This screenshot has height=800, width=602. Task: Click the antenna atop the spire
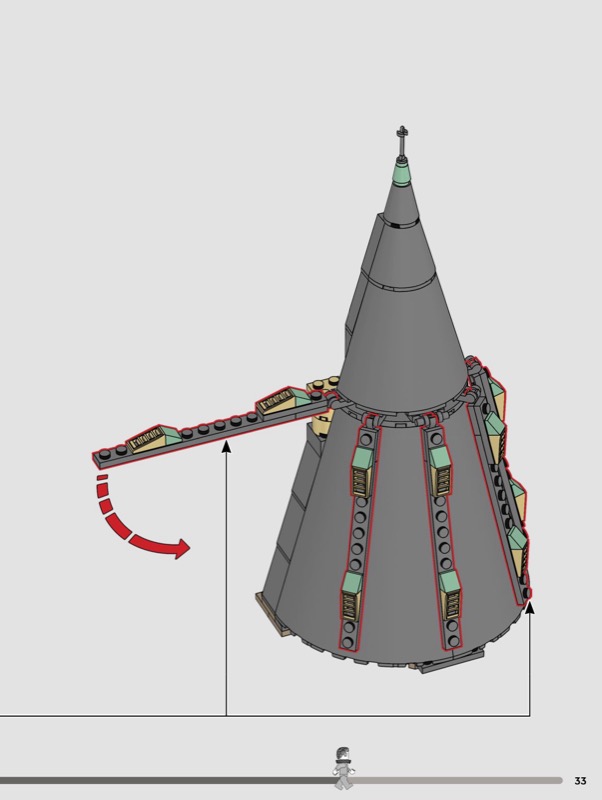point(403,140)
